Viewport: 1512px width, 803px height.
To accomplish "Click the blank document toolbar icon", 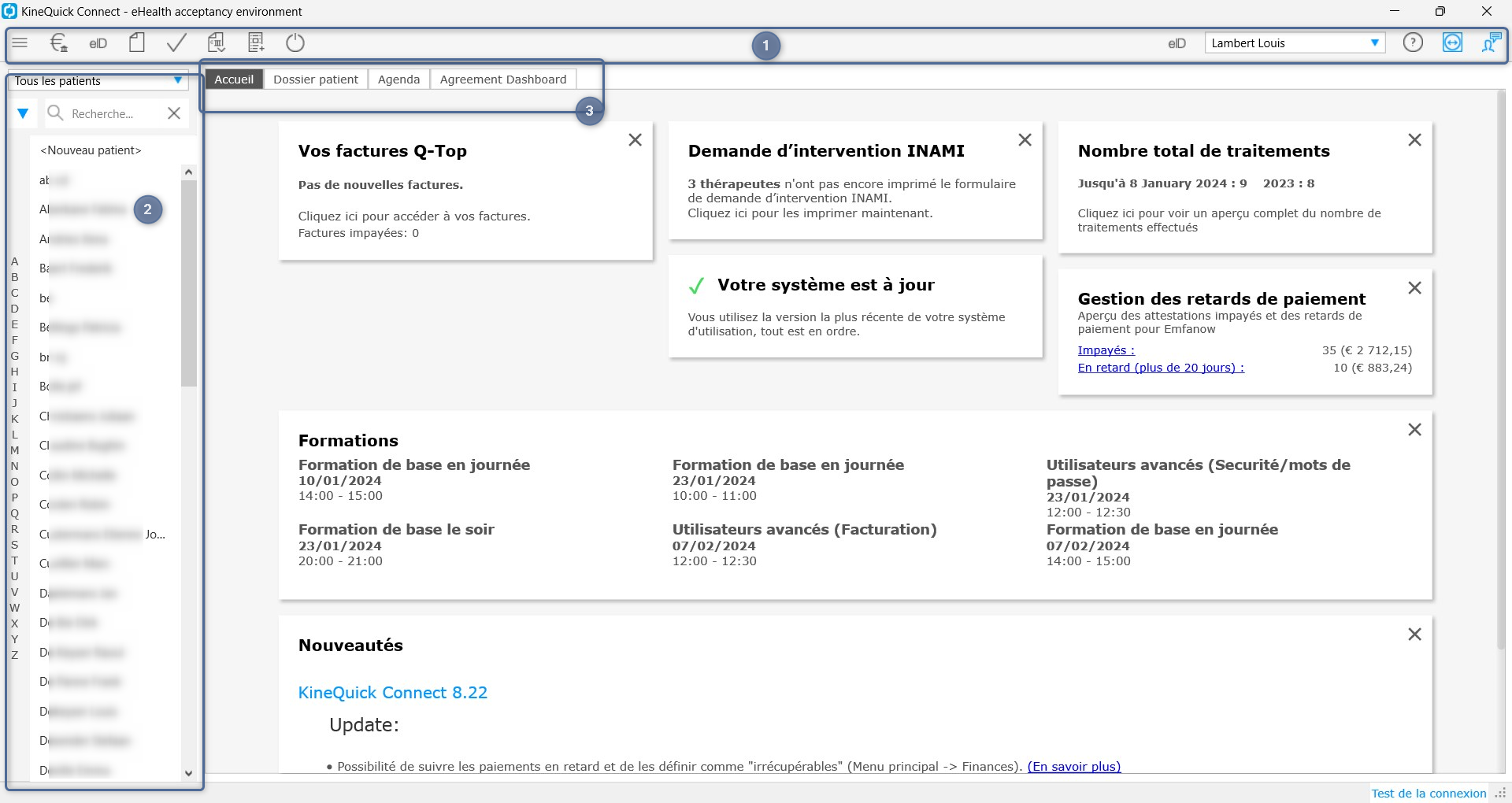I will pos(137,43).
